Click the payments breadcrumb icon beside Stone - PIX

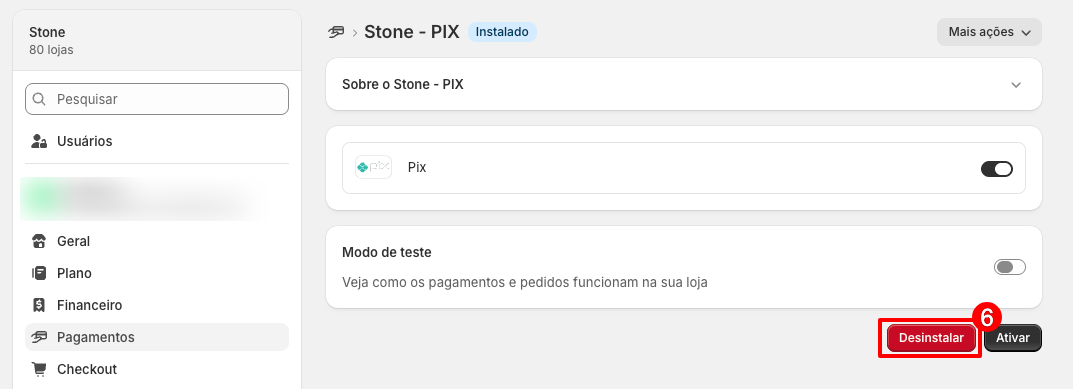(x=336, y=32)
